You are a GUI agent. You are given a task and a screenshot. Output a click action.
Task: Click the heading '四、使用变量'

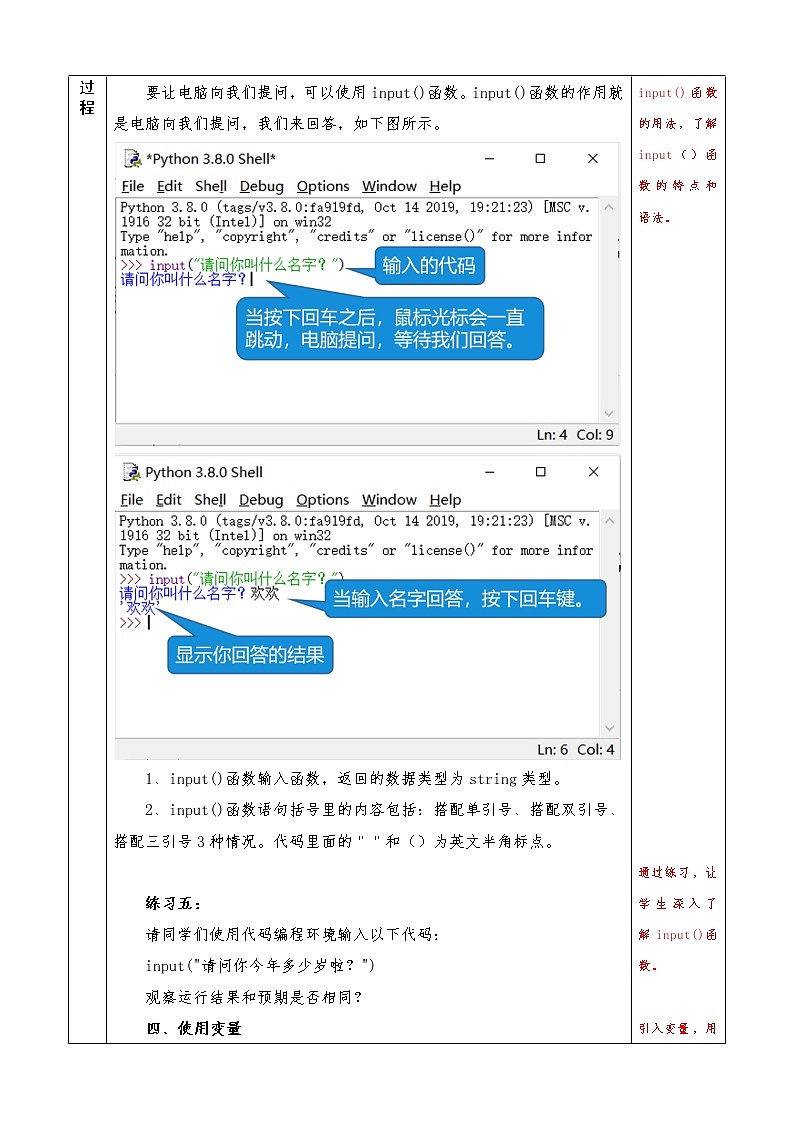point(194,1028)
